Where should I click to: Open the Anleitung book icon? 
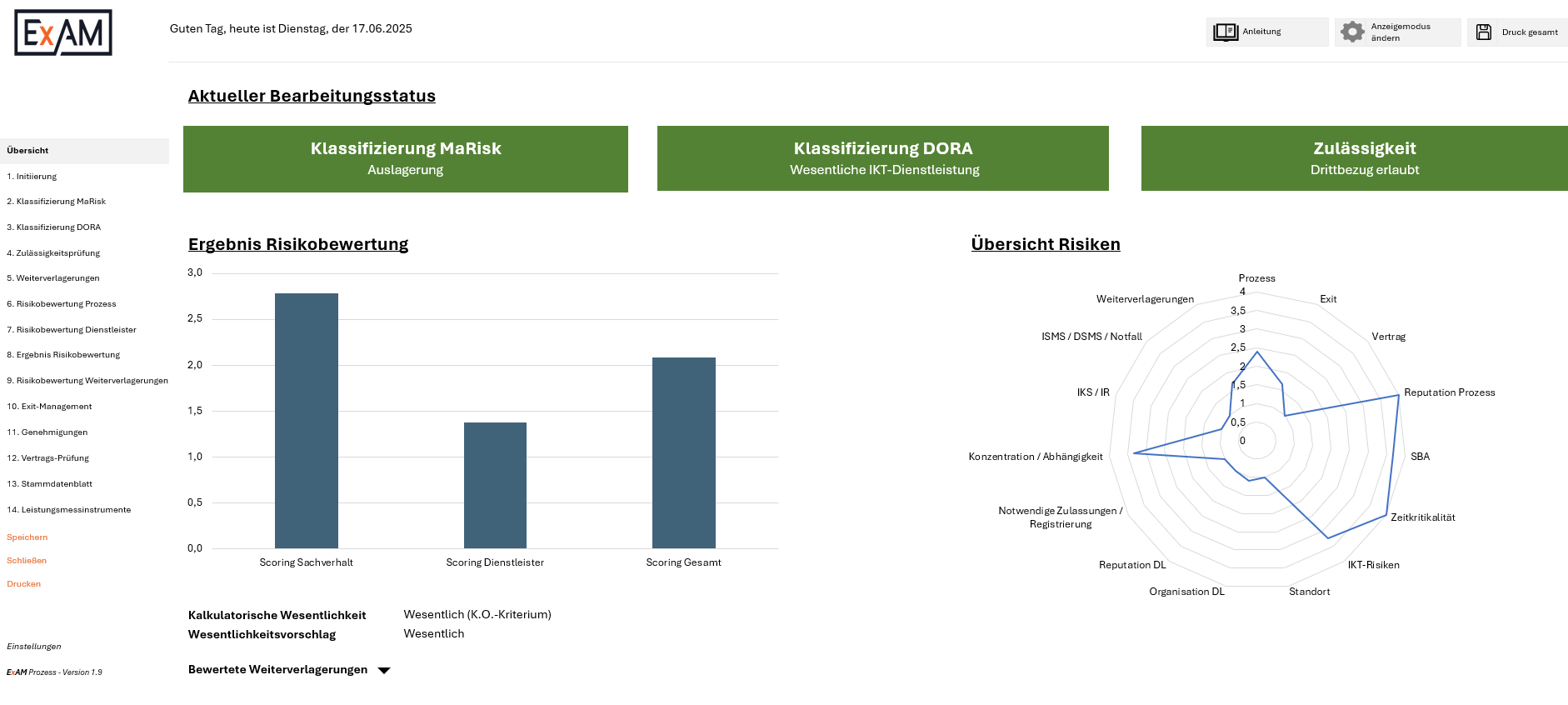tap(1226, 32)
